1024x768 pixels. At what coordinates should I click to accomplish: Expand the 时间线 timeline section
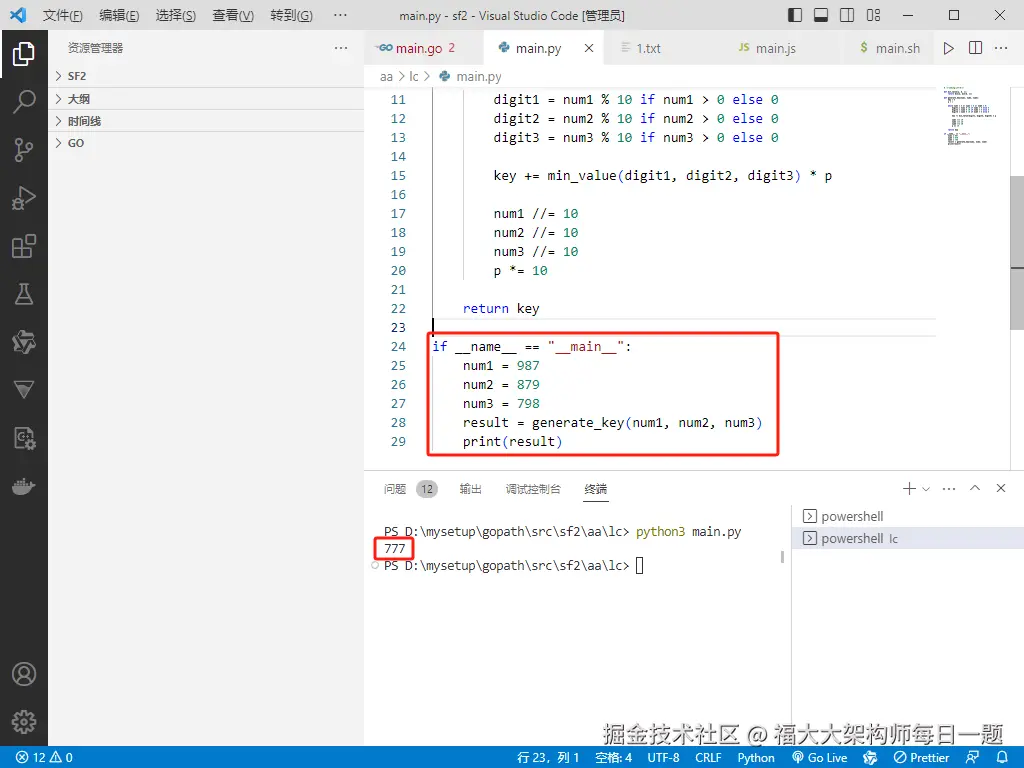tap(206, 121)
